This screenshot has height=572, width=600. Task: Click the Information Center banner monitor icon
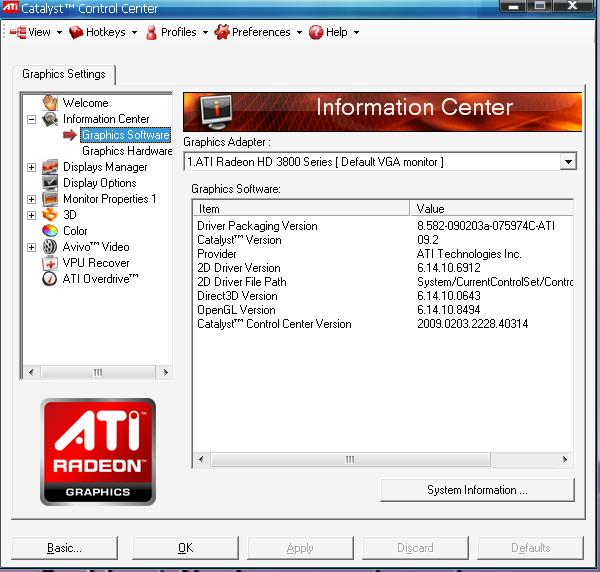[x=217, y=112]
